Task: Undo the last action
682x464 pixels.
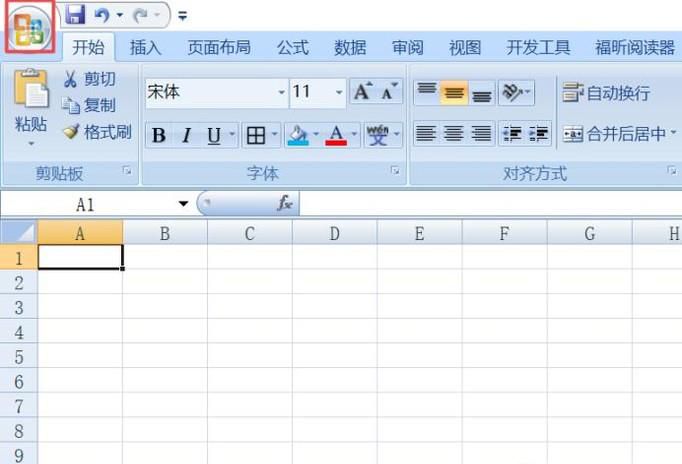Action: point(102,15)
